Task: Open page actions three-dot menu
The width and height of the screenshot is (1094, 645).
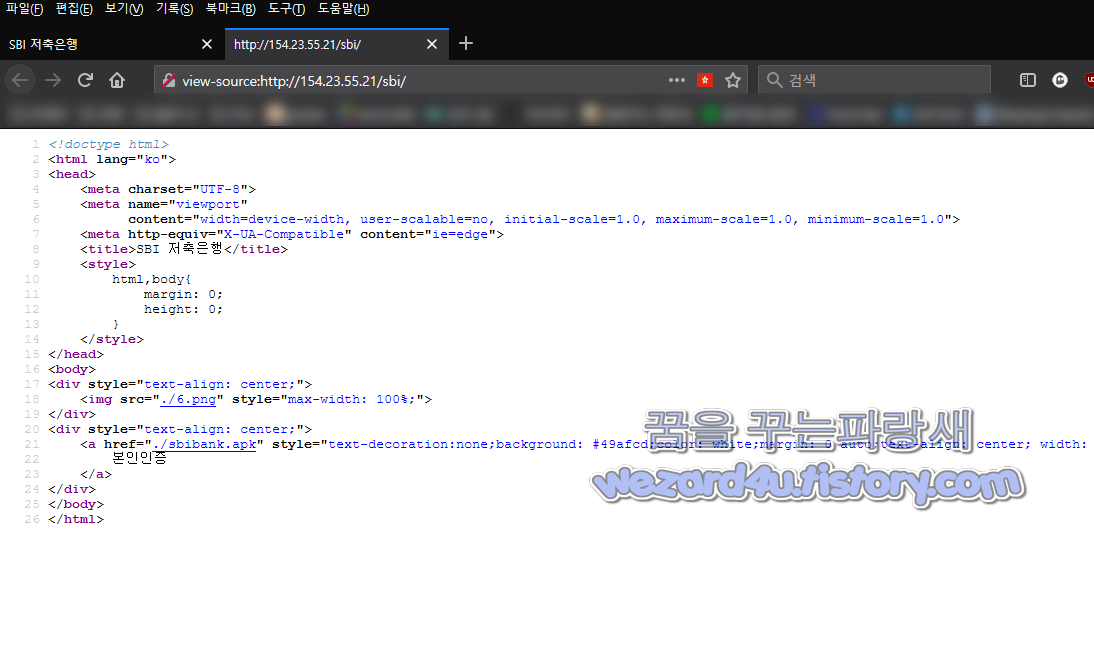Action: coord(677,80)
